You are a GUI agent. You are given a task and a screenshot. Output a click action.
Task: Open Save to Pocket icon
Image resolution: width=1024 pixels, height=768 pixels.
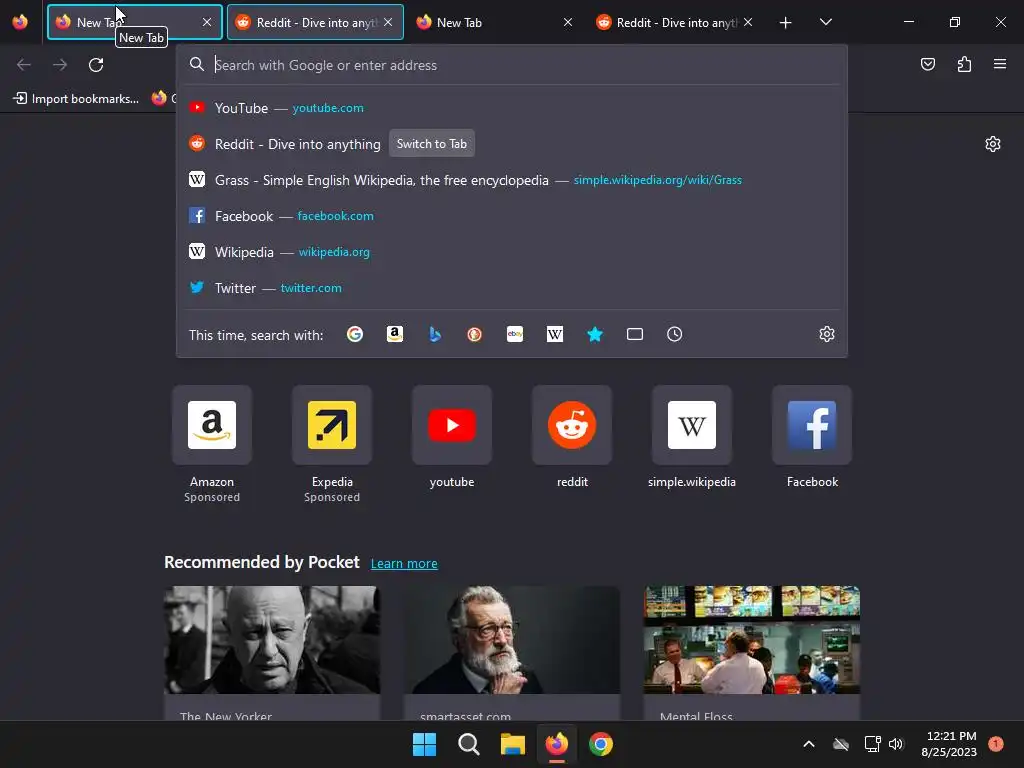927,64
